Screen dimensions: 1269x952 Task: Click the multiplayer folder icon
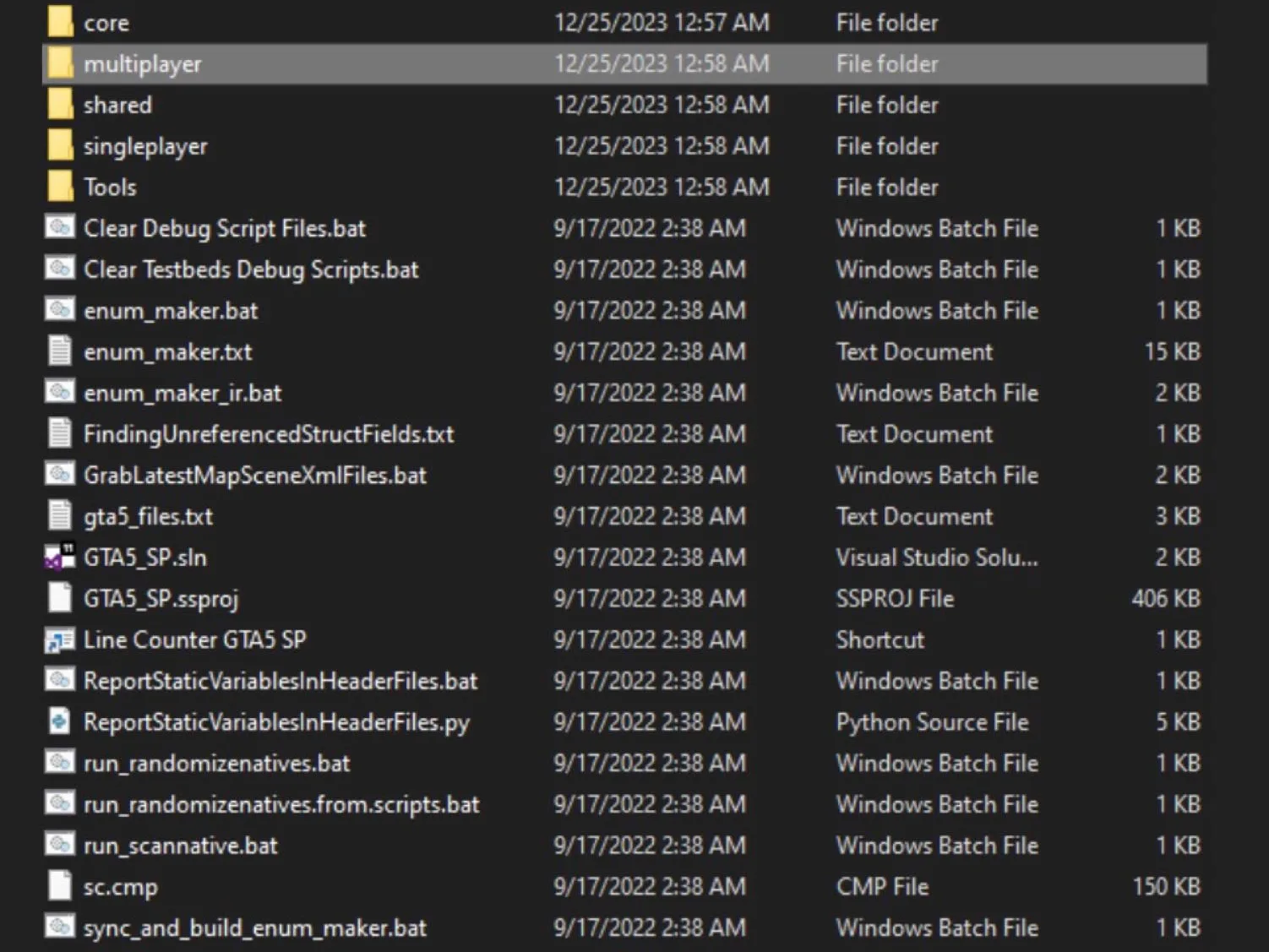[60, 63]
